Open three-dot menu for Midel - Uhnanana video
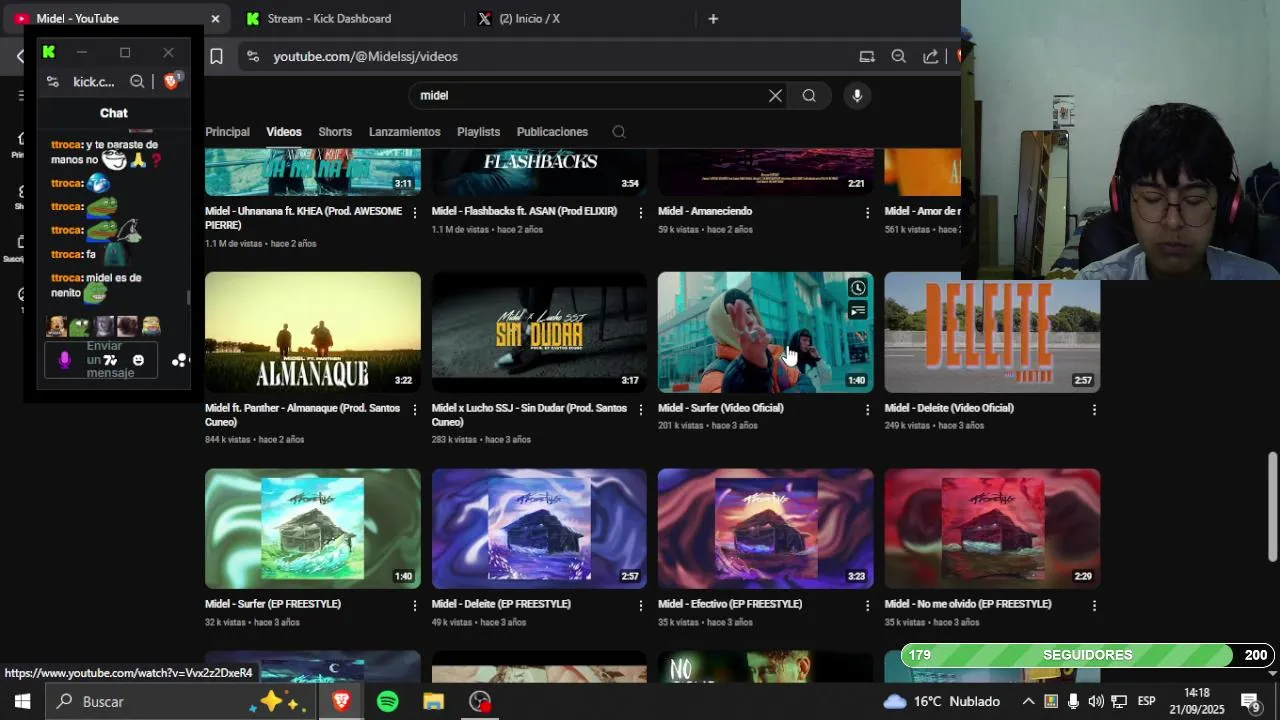This screenshot has height=720, width=1280. coord(415,213)
